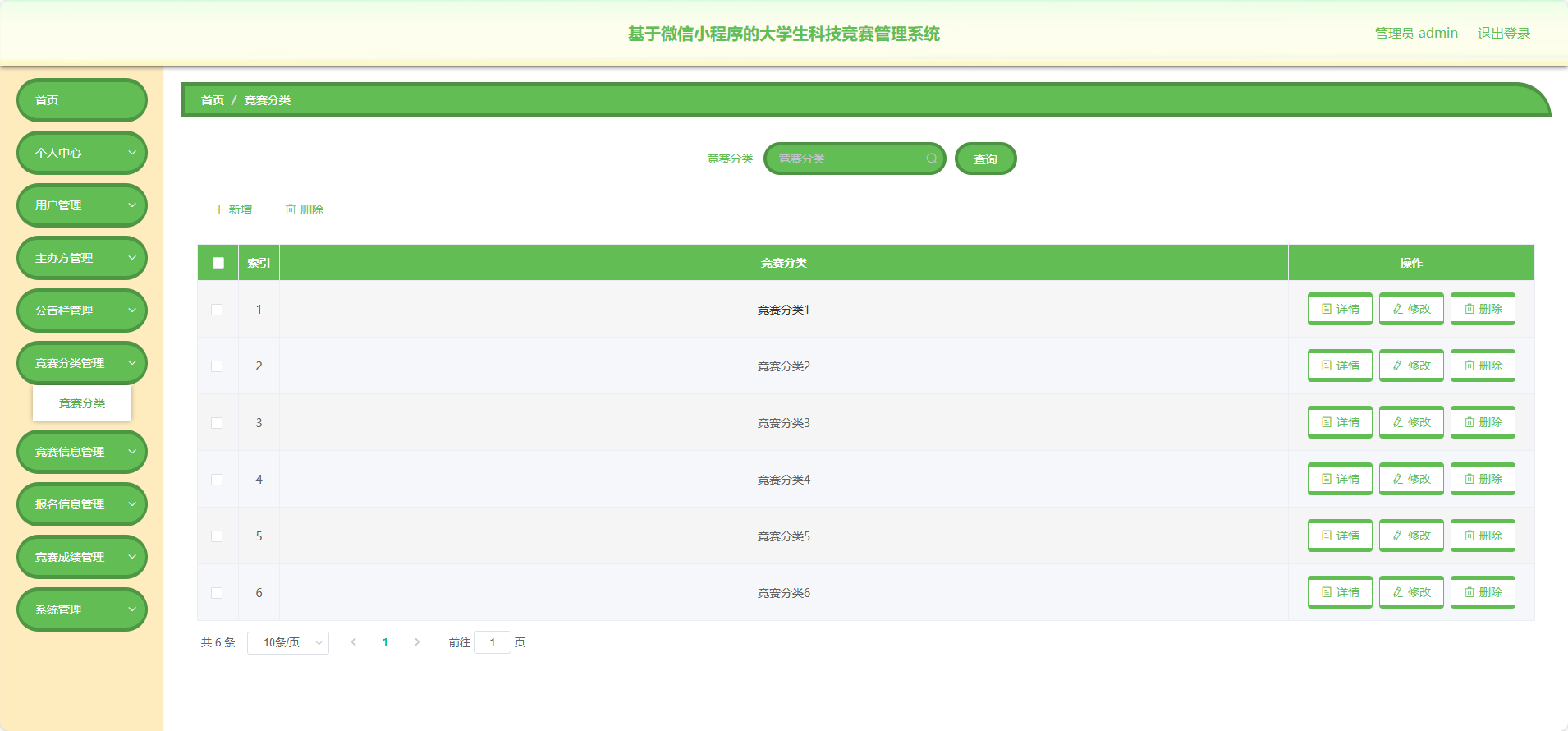Remove the 竞赛分类3 entry
1568x731 pixels.
point(1483,422)
